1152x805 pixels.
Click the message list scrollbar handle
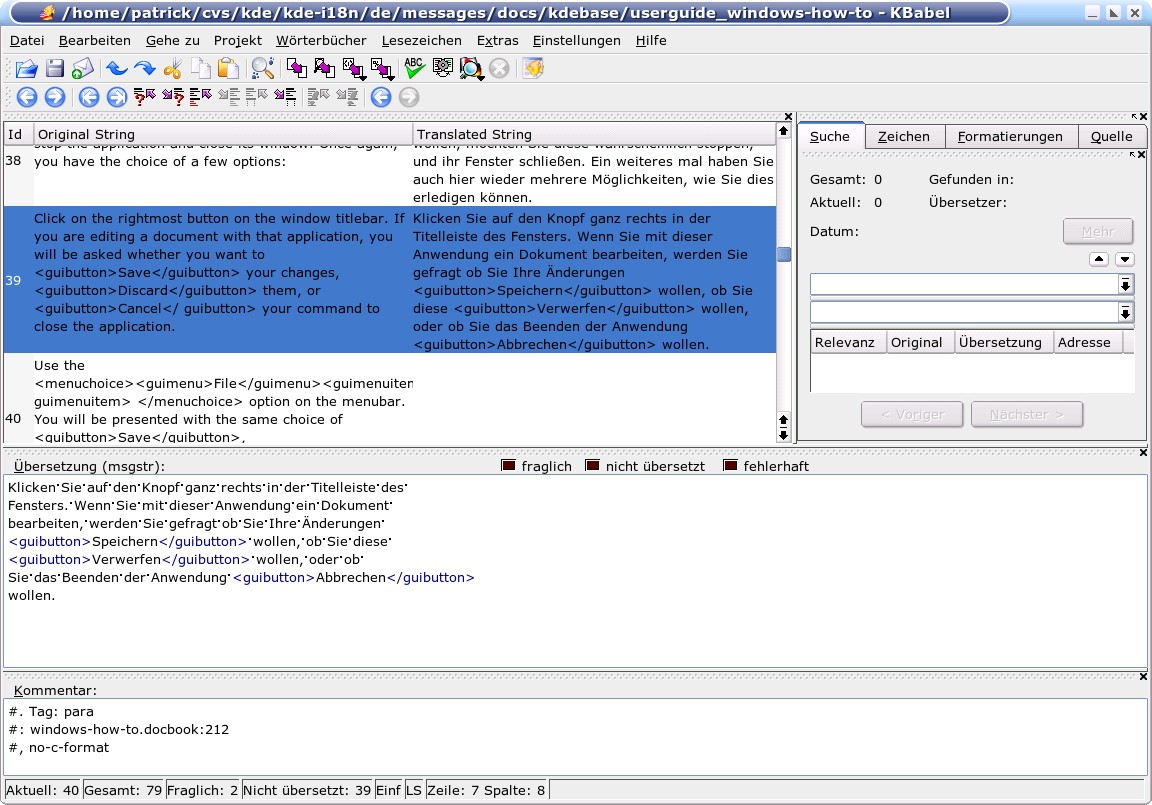[x=784, y=254]
